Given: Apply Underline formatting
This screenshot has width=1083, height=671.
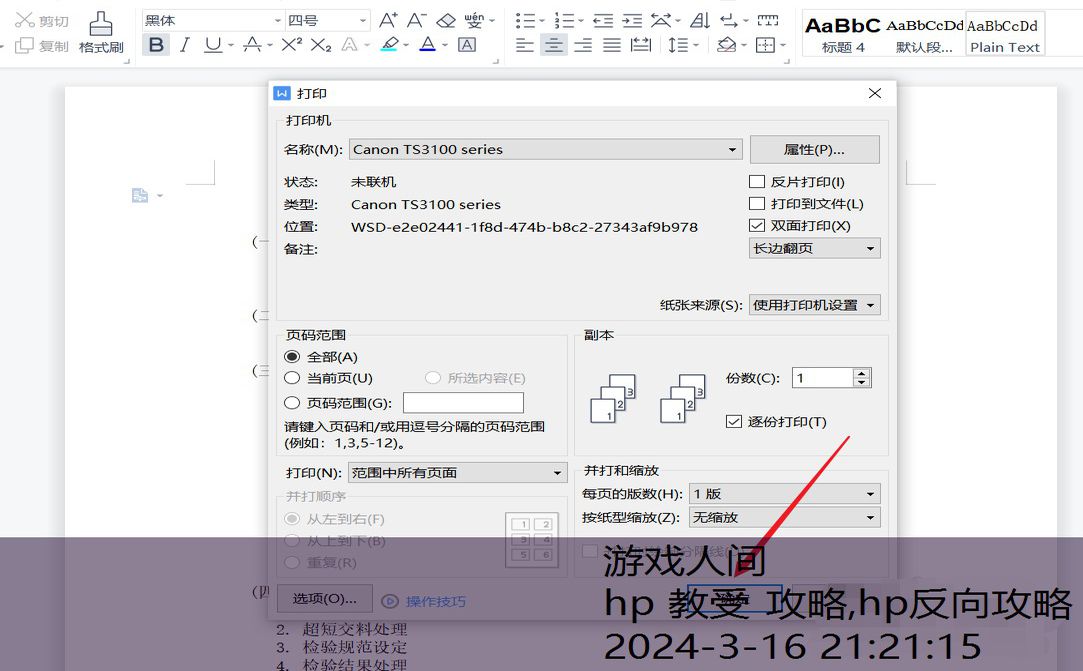Looking at the screenshot, I should click(213, 45).
